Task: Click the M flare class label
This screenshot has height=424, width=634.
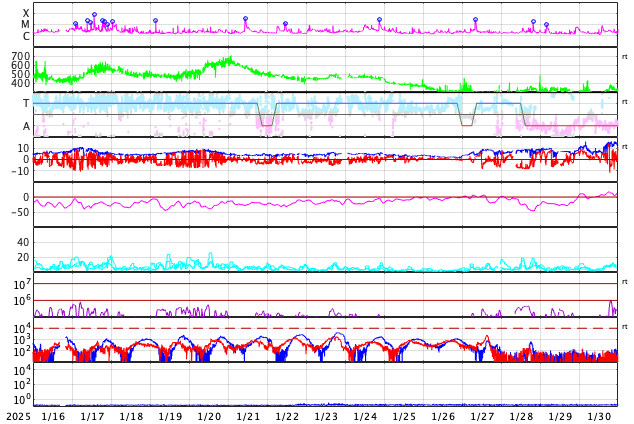Action: (26, 24)
